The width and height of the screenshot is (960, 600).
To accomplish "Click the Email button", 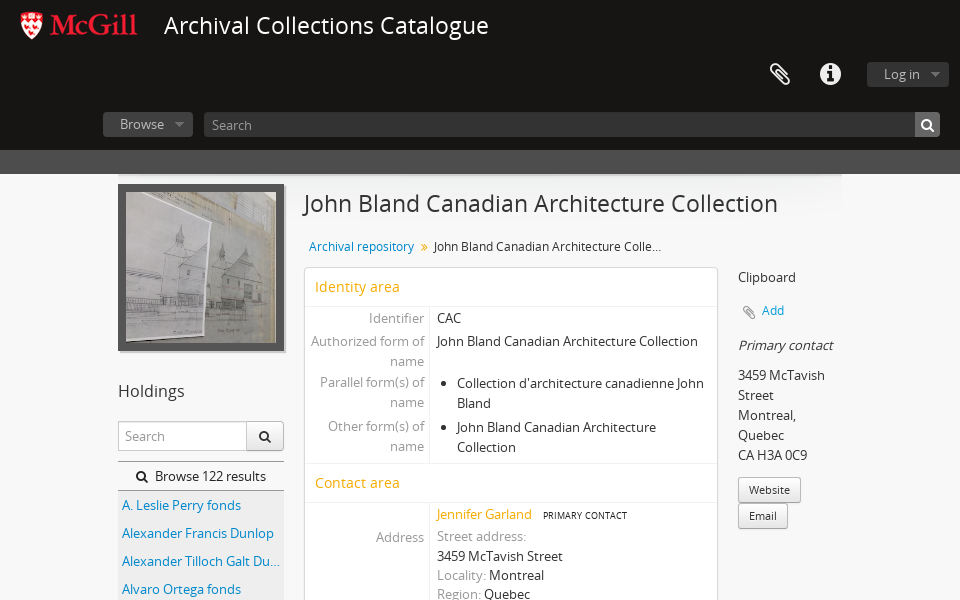I will coord(762,516).
